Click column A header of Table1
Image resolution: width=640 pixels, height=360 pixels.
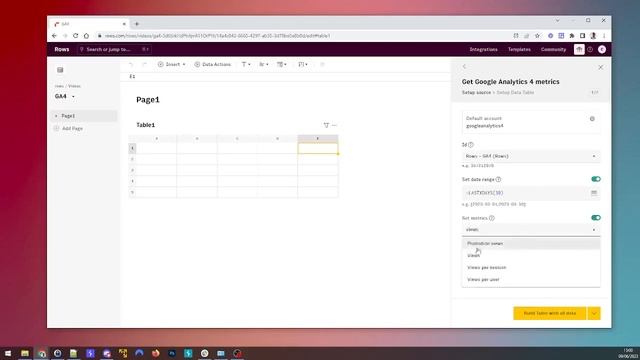point(156,139)
